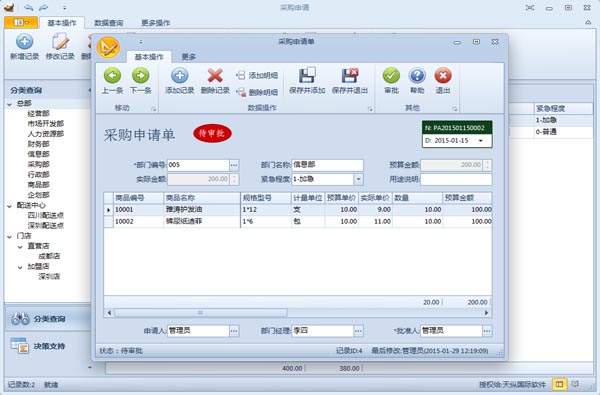Open quick access dropdown in dialog title

point(140,42)
